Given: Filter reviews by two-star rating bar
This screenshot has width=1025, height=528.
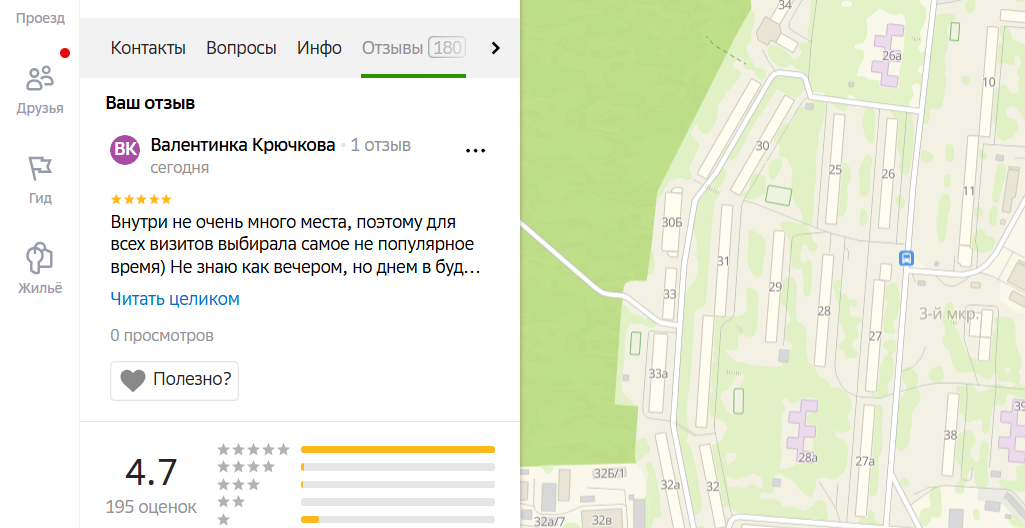Looking at the screenshot, I should 397,502.
